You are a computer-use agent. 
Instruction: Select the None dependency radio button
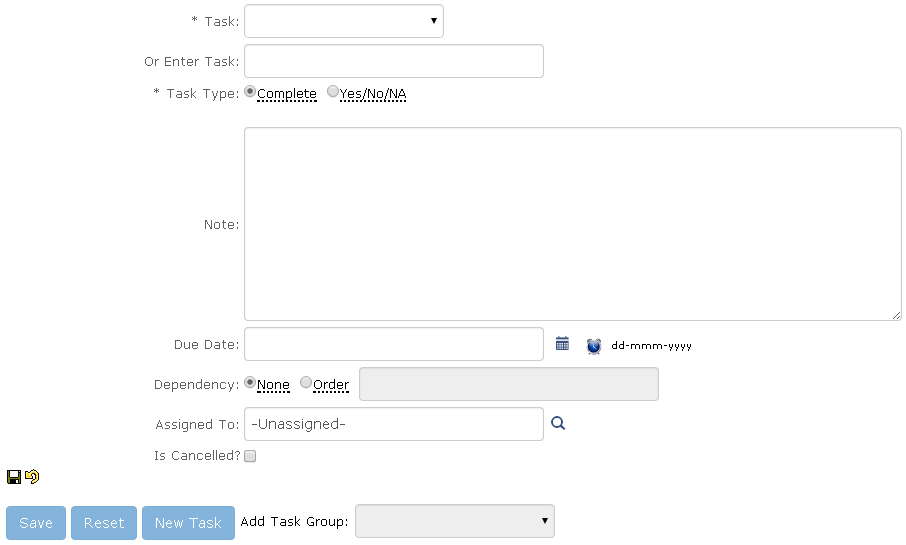coord(250,383)
